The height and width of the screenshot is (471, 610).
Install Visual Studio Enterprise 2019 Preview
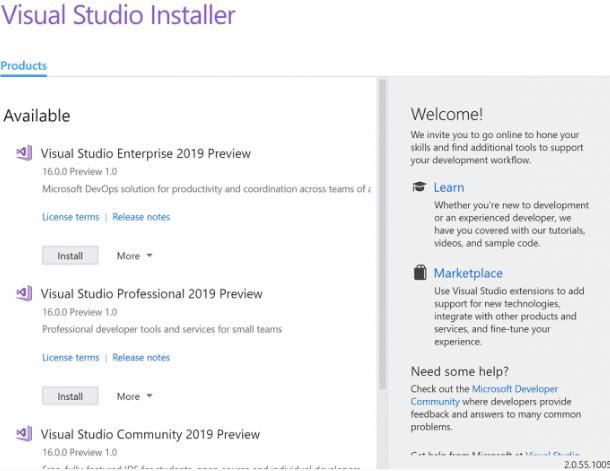(x=70, y=256)
